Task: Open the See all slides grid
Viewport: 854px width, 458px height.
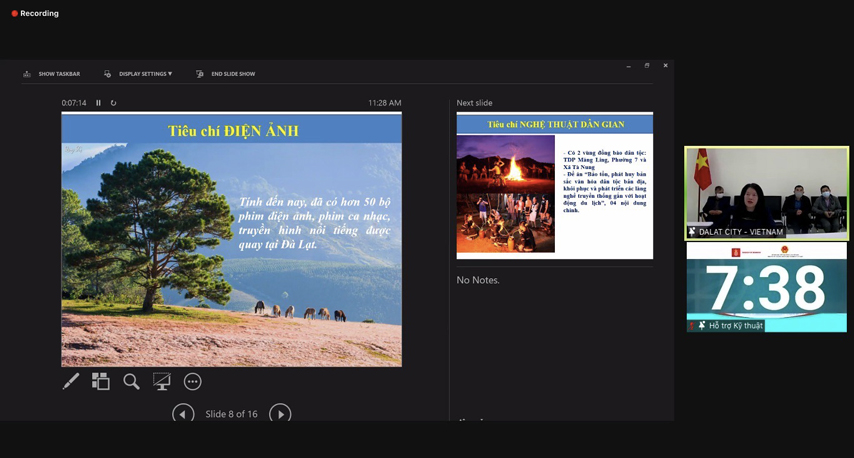Action: [x=101, y=381]
